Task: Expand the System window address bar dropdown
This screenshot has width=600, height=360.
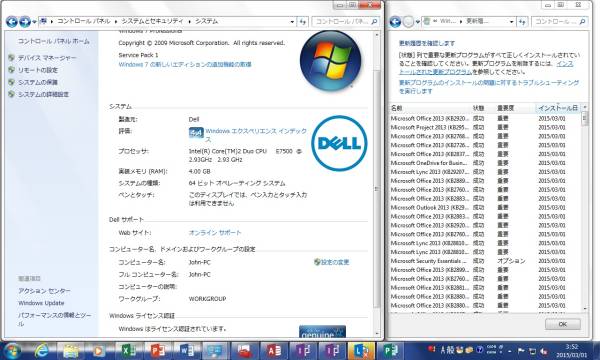Action: pos(292,22)
